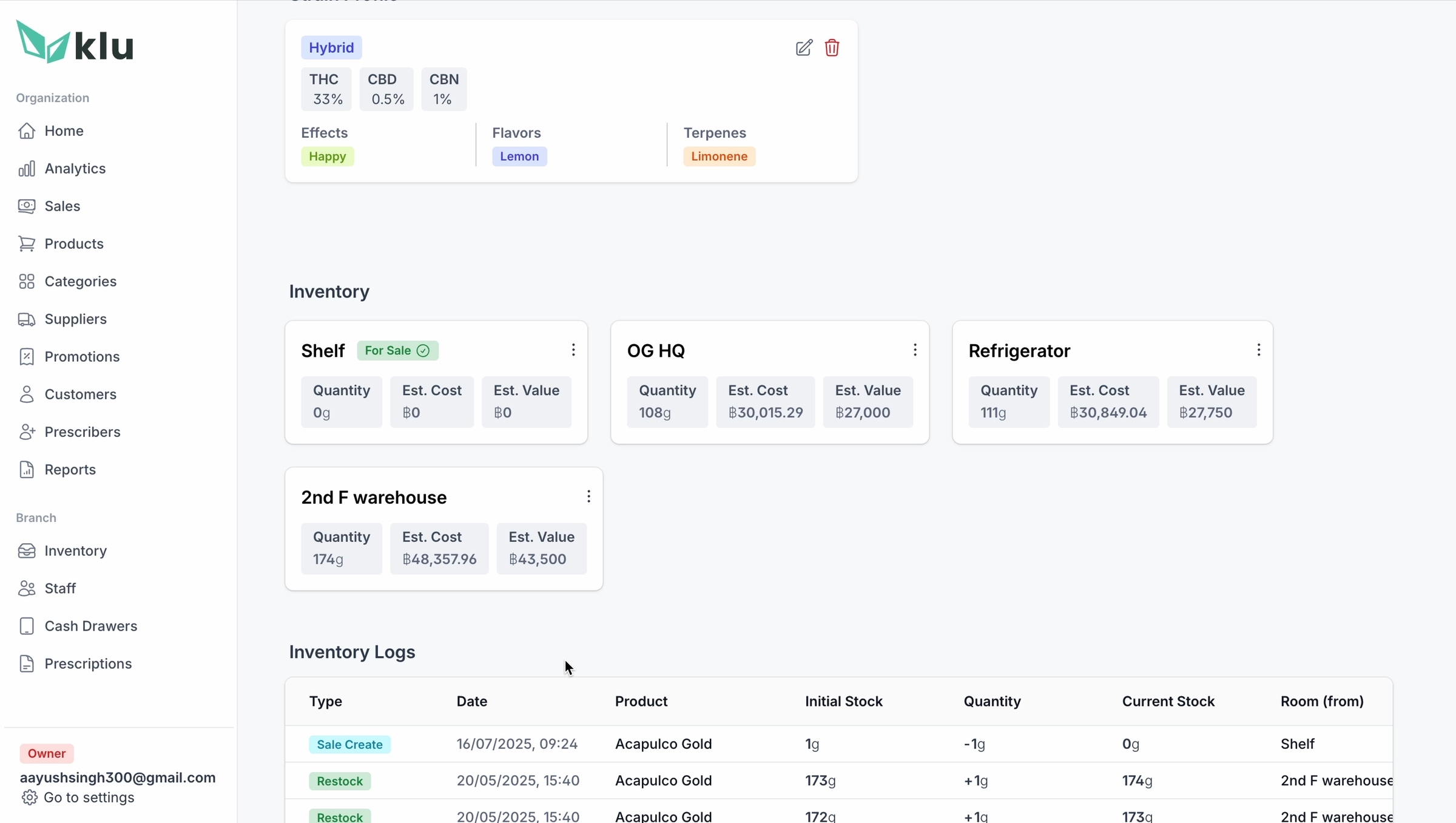
Task: Click the Analytics bar-chart icon
Action: 27,169
